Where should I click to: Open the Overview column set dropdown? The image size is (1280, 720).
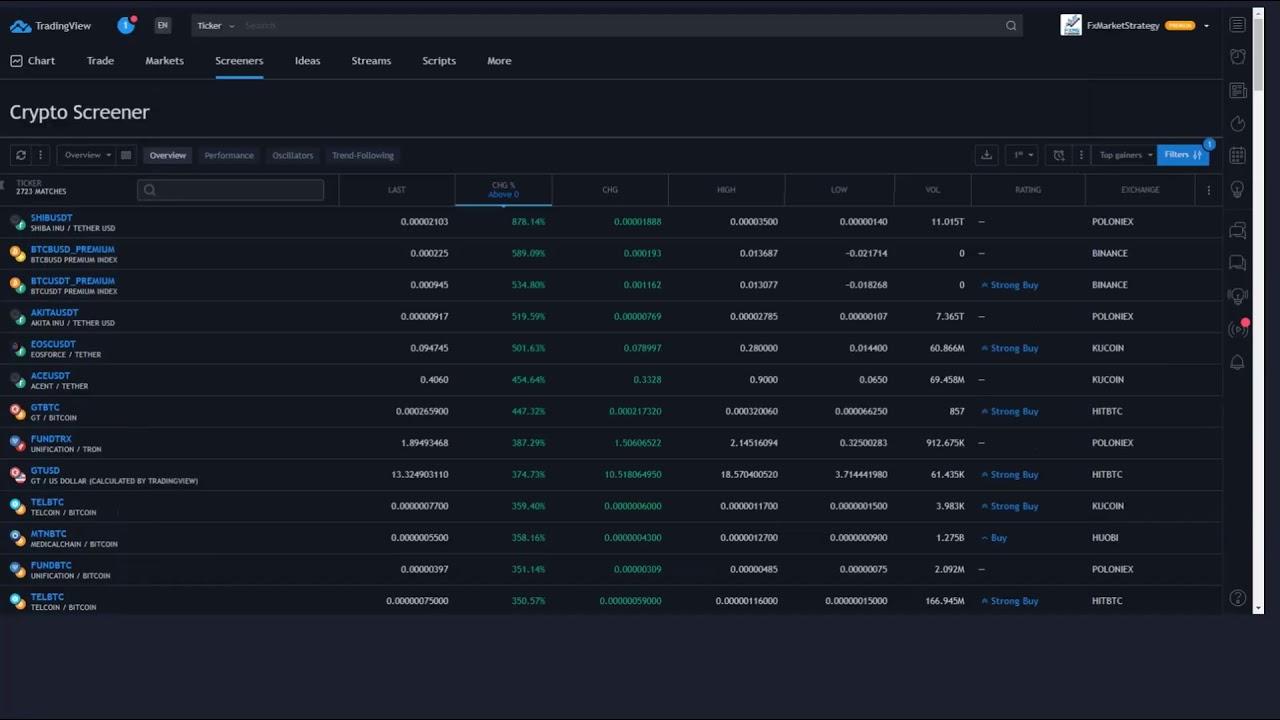pos(87,155)
